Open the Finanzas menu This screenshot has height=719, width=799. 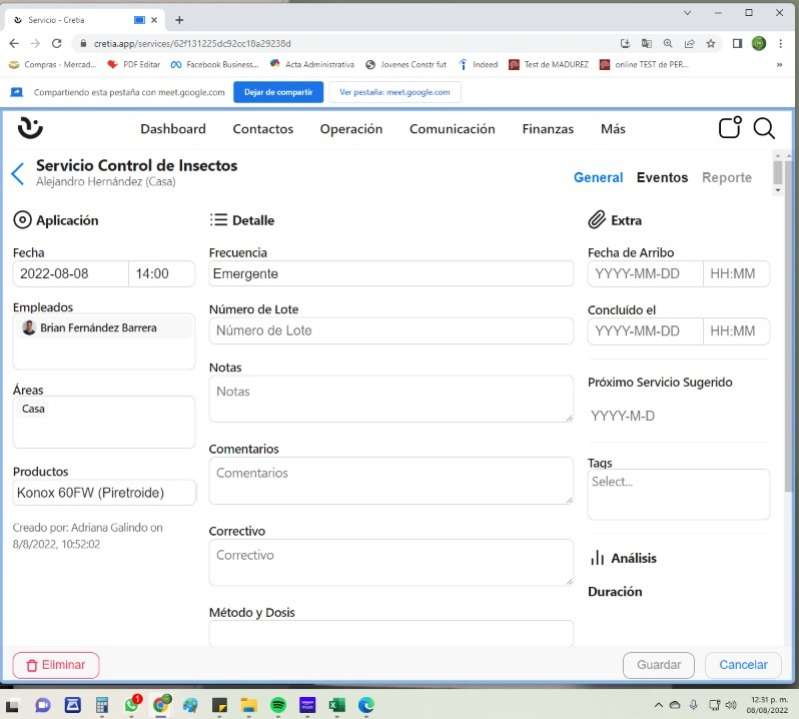pos(548,129)
